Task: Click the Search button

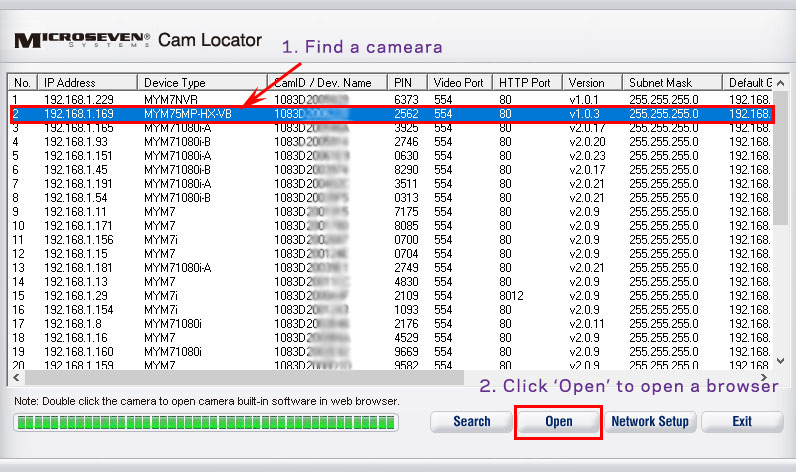Action: pos(471,421)
